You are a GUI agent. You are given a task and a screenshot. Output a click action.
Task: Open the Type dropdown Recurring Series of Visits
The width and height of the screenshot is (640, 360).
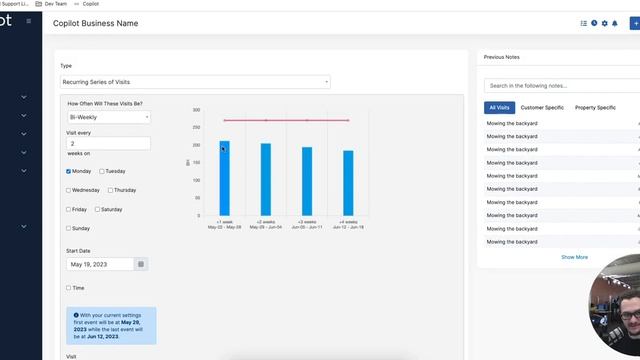[195, 82]
